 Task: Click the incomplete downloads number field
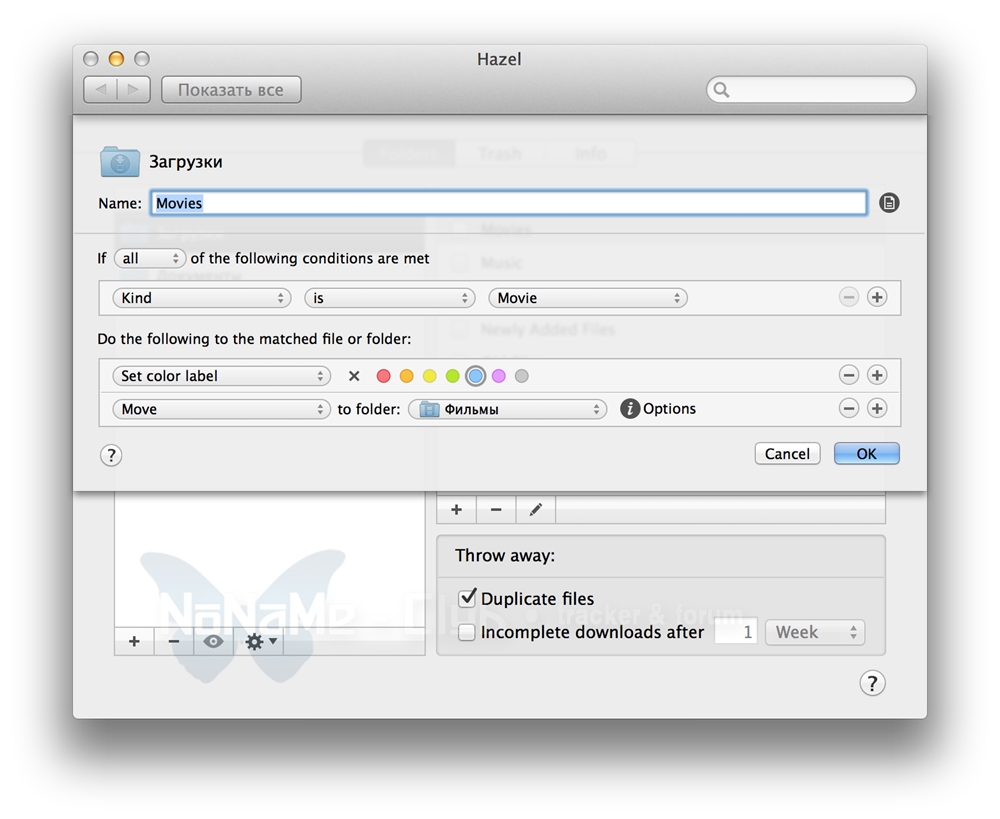tap(735, 632)
